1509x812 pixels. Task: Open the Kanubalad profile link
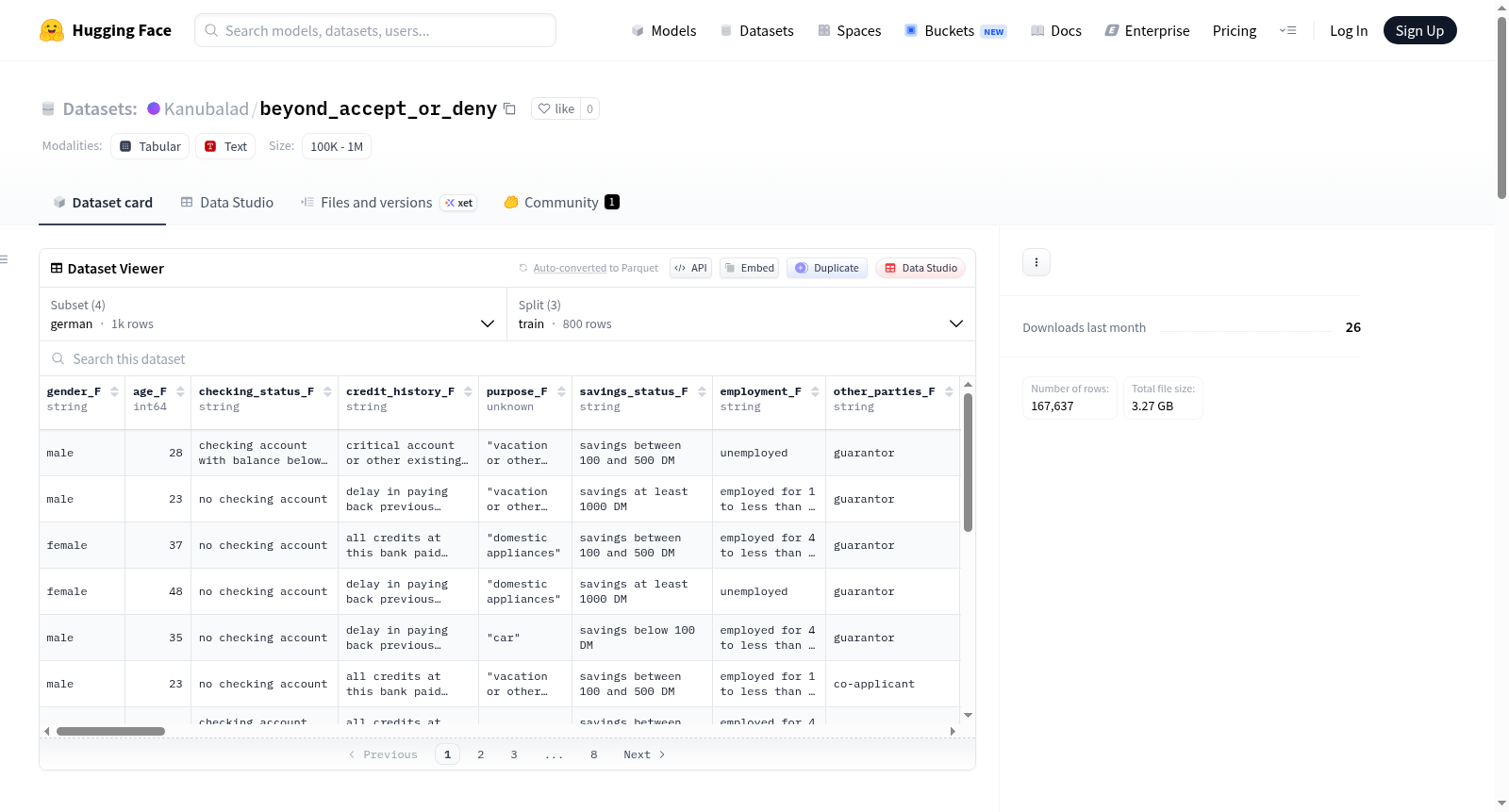tap(206, 108)
